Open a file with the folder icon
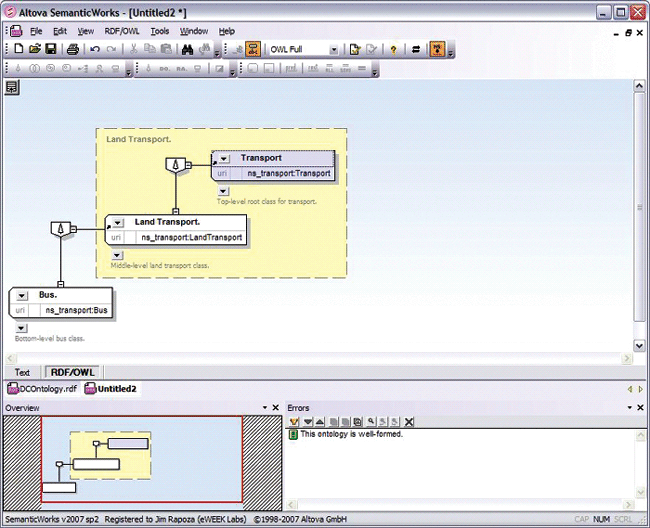 (x=35, y=49)
